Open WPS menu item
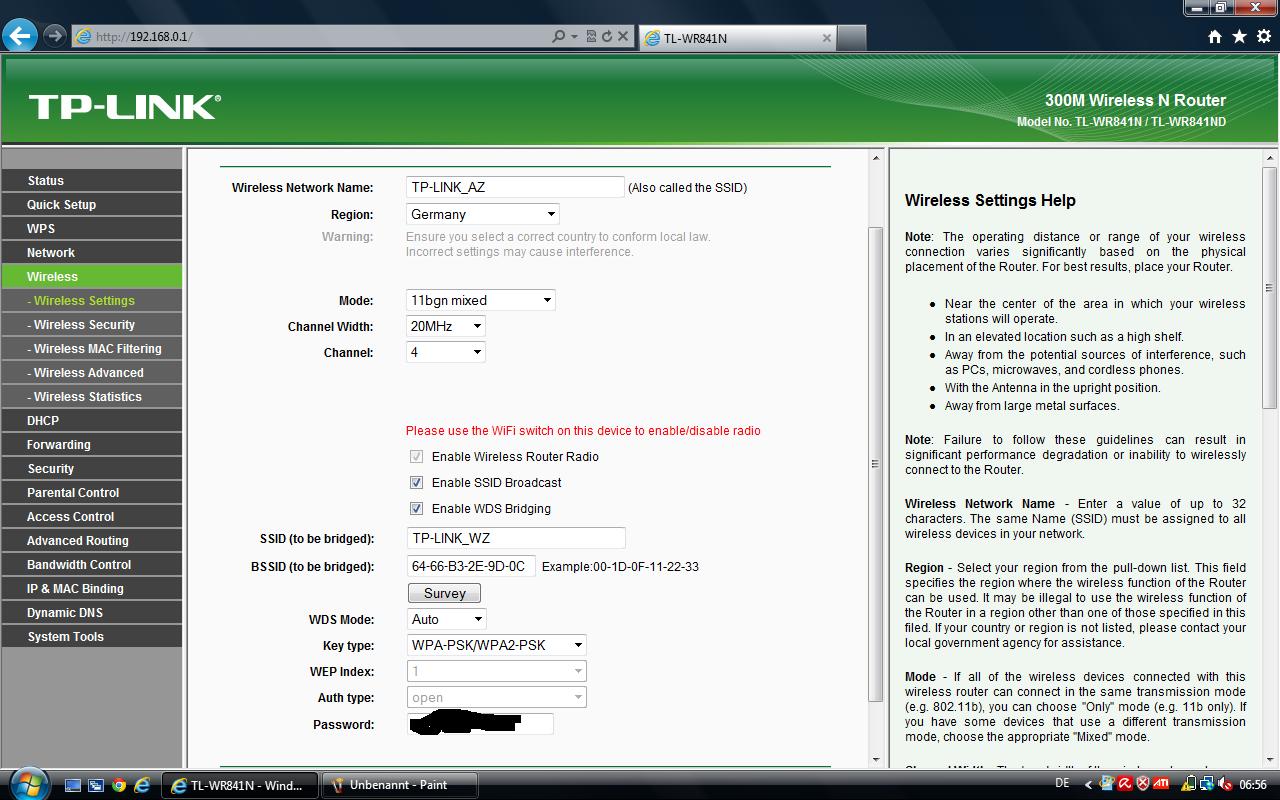 pos(92,229)
